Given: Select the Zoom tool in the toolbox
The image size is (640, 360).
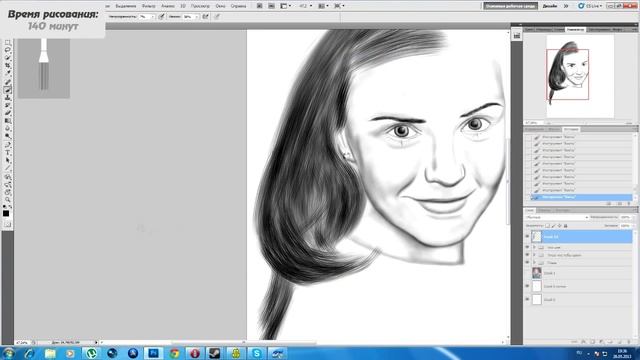Looking at the screenshot, I should [x=7, y=200].
